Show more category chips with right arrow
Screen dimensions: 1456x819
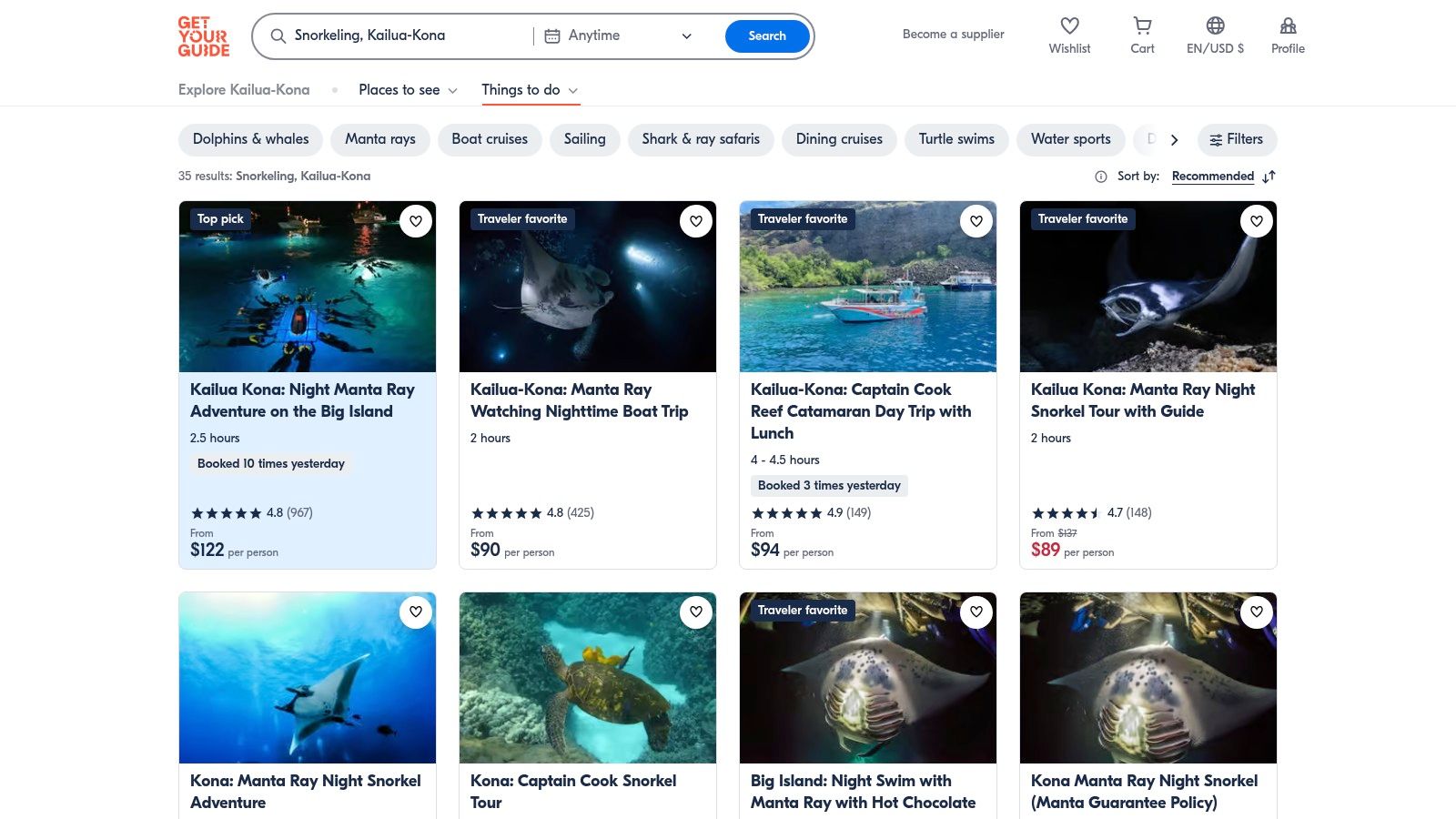tap(1174, 140)
